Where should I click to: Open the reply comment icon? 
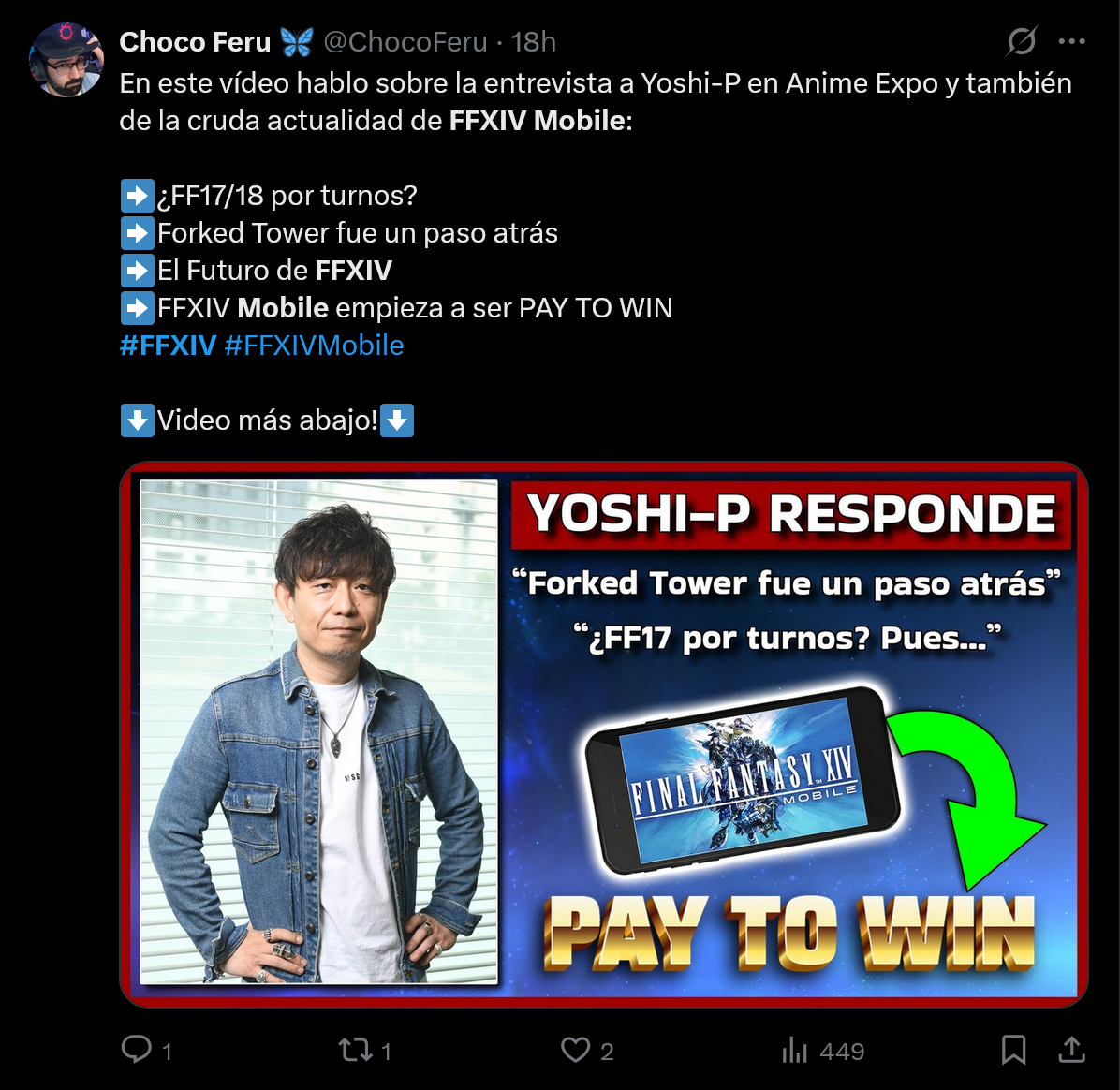pyautogui.click(x=137, y=1050)
